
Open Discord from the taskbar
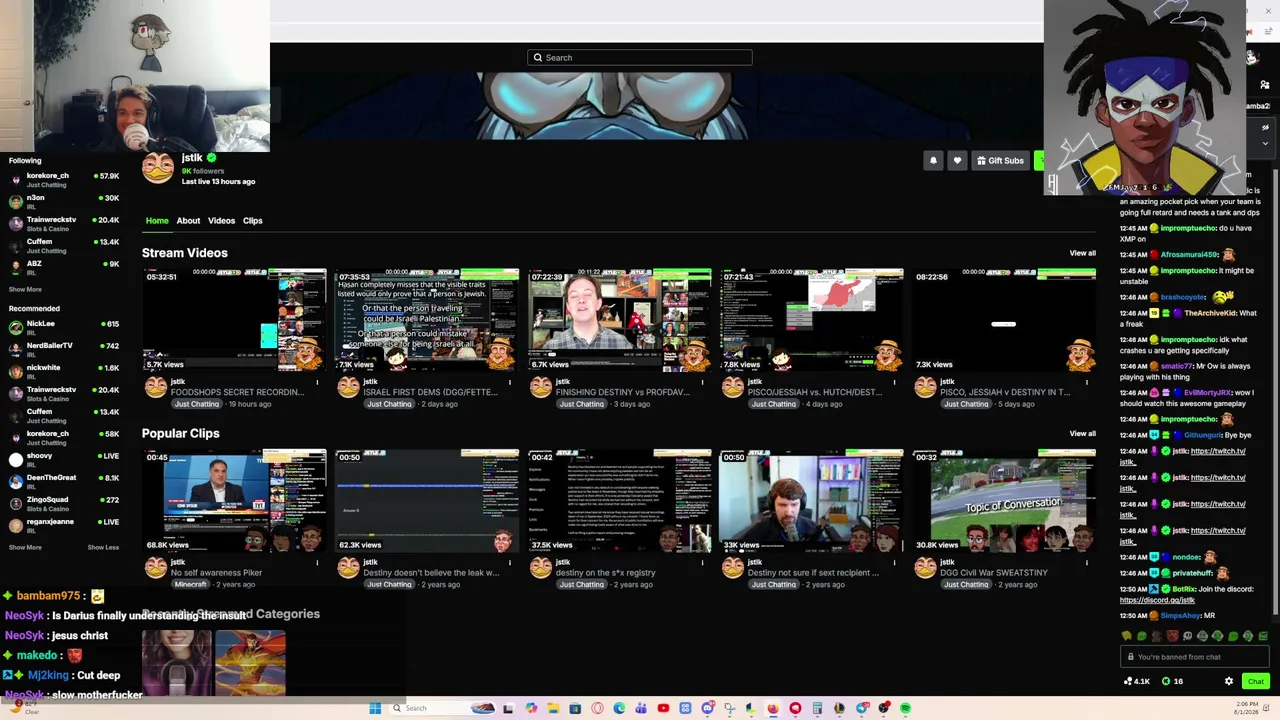pos(707,708)
